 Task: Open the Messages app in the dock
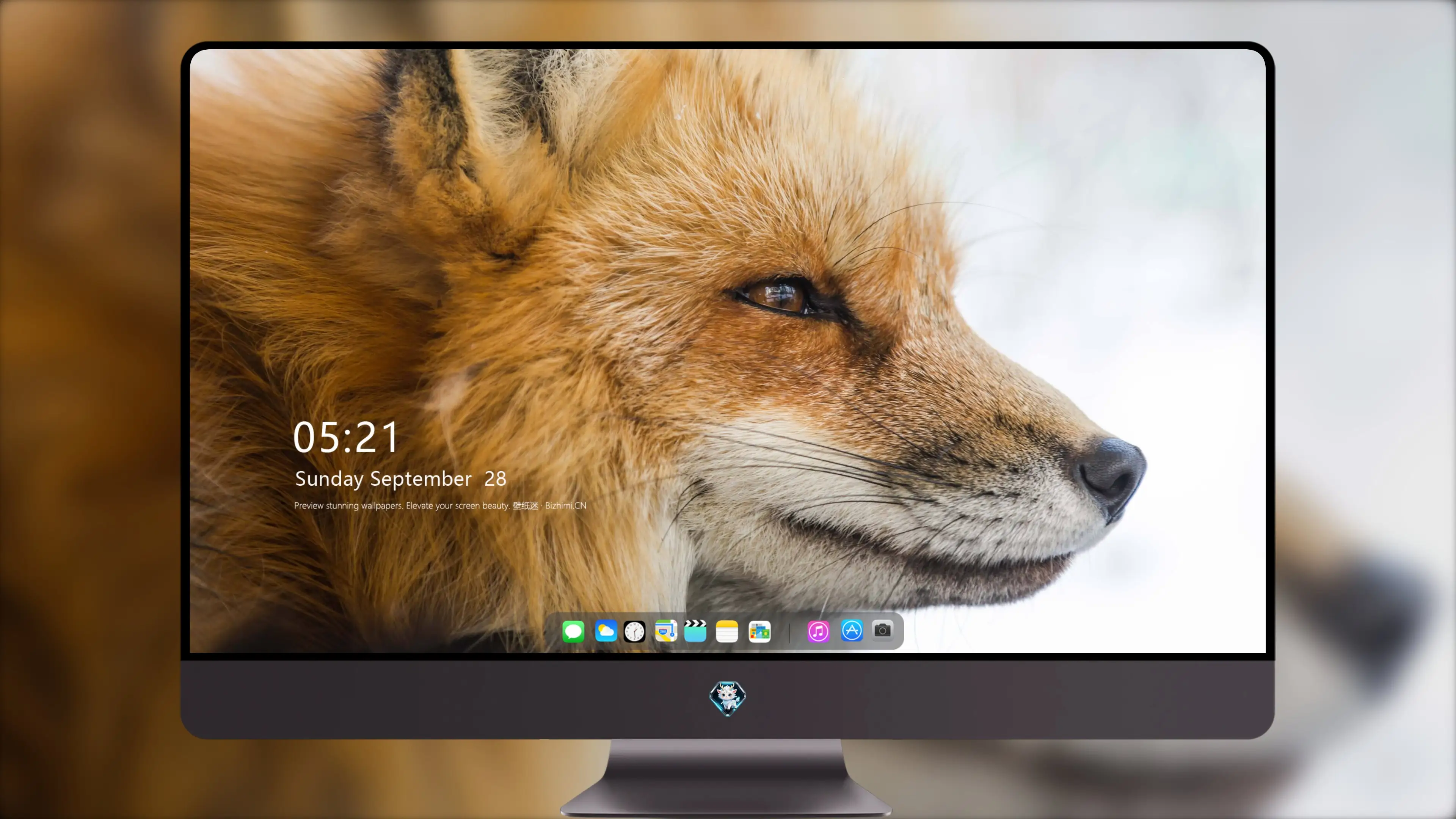point(573,631)
